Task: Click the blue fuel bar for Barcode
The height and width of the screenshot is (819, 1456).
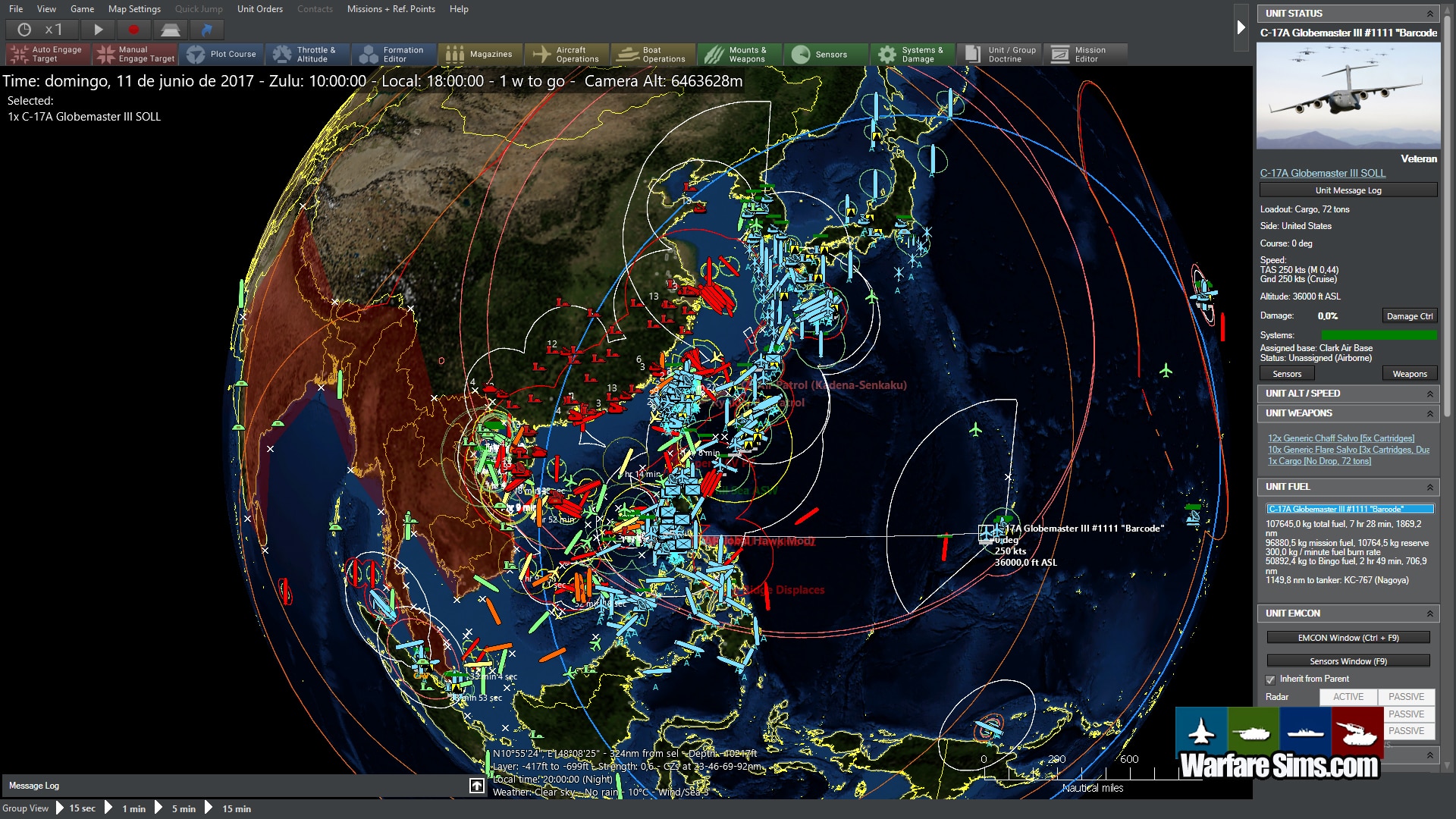Action: click(1350, 509)
